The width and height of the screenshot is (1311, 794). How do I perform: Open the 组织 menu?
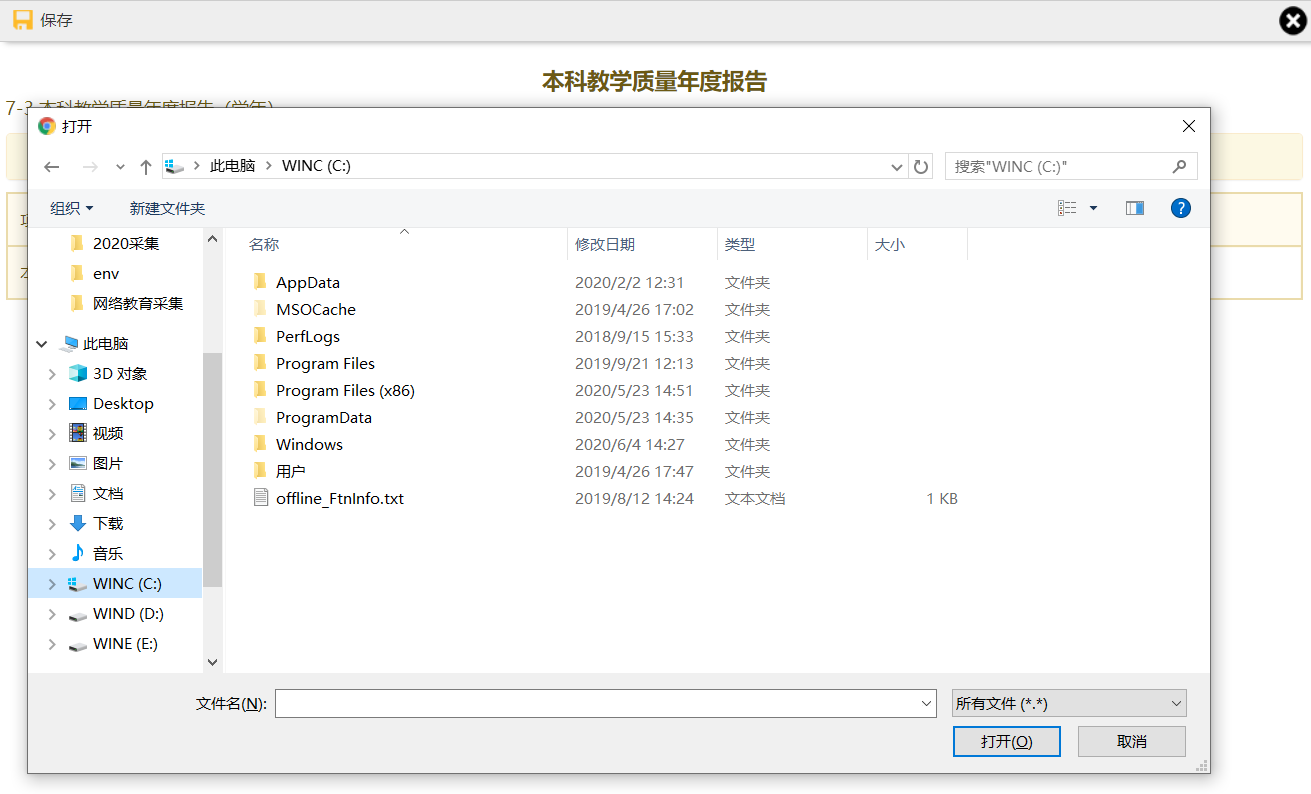click(71, 208)
